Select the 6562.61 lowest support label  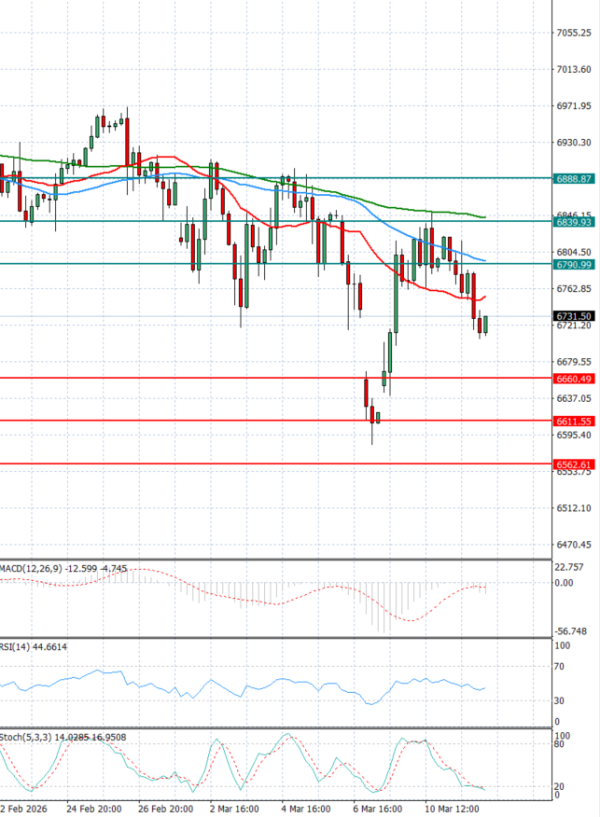574,465
